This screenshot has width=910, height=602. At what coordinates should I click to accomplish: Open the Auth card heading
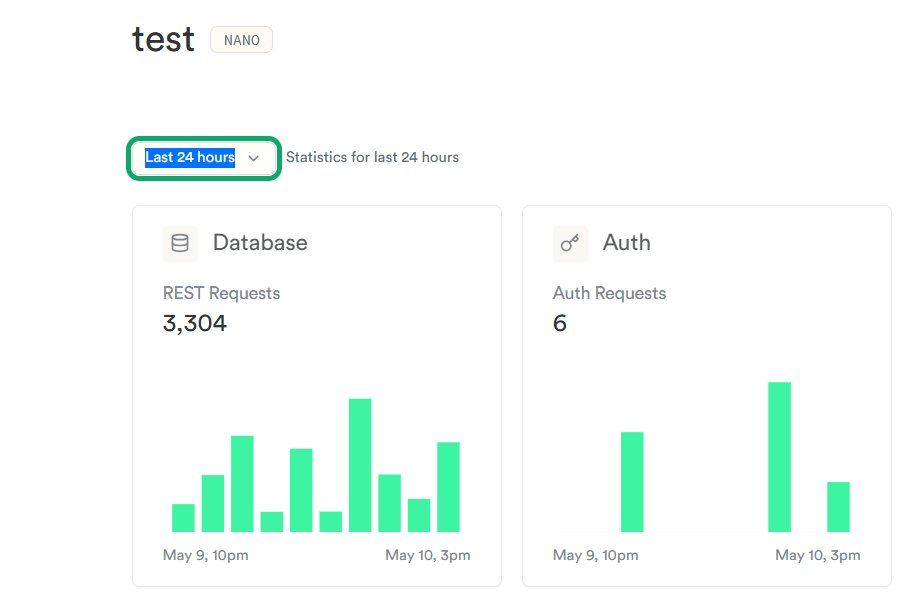point(627,243)
